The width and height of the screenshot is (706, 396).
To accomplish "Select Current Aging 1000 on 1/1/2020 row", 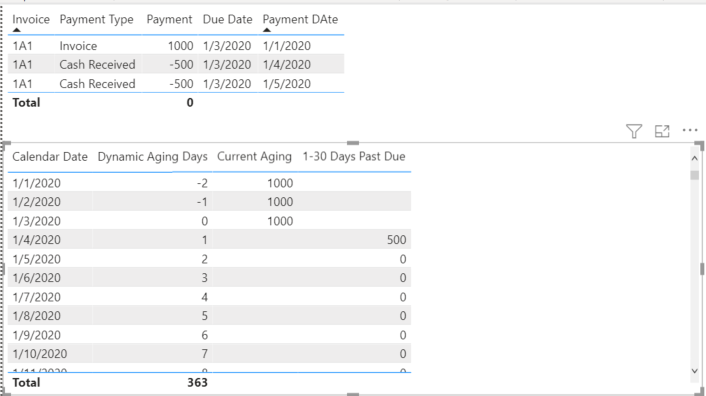I will tap(280, 183).
